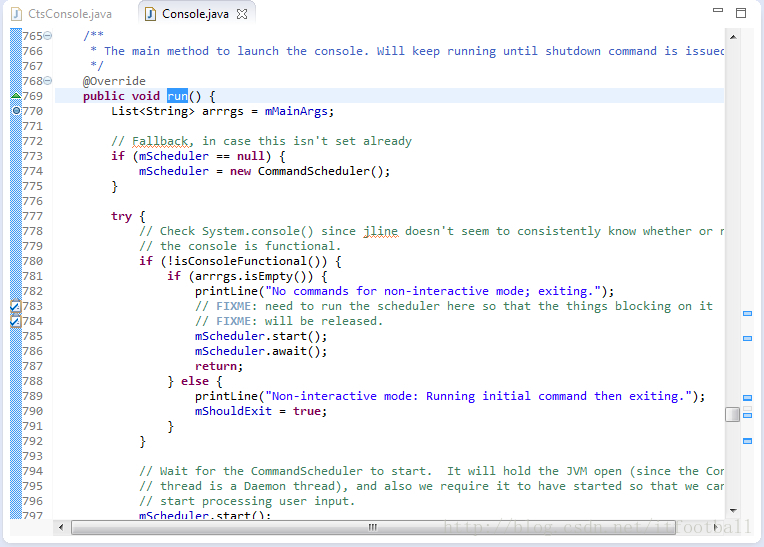Viewport: 764px width, 547px height.
Task: Click the "Non-interactive mode: Running initial command" string
Action: [x=478, y=396]
